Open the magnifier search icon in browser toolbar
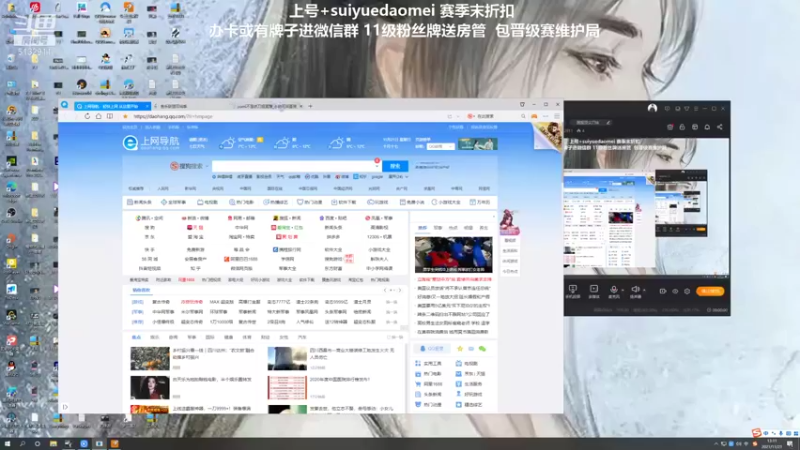Image resolution: width=800 pixels, height=450 pixels. coord(523,116)
